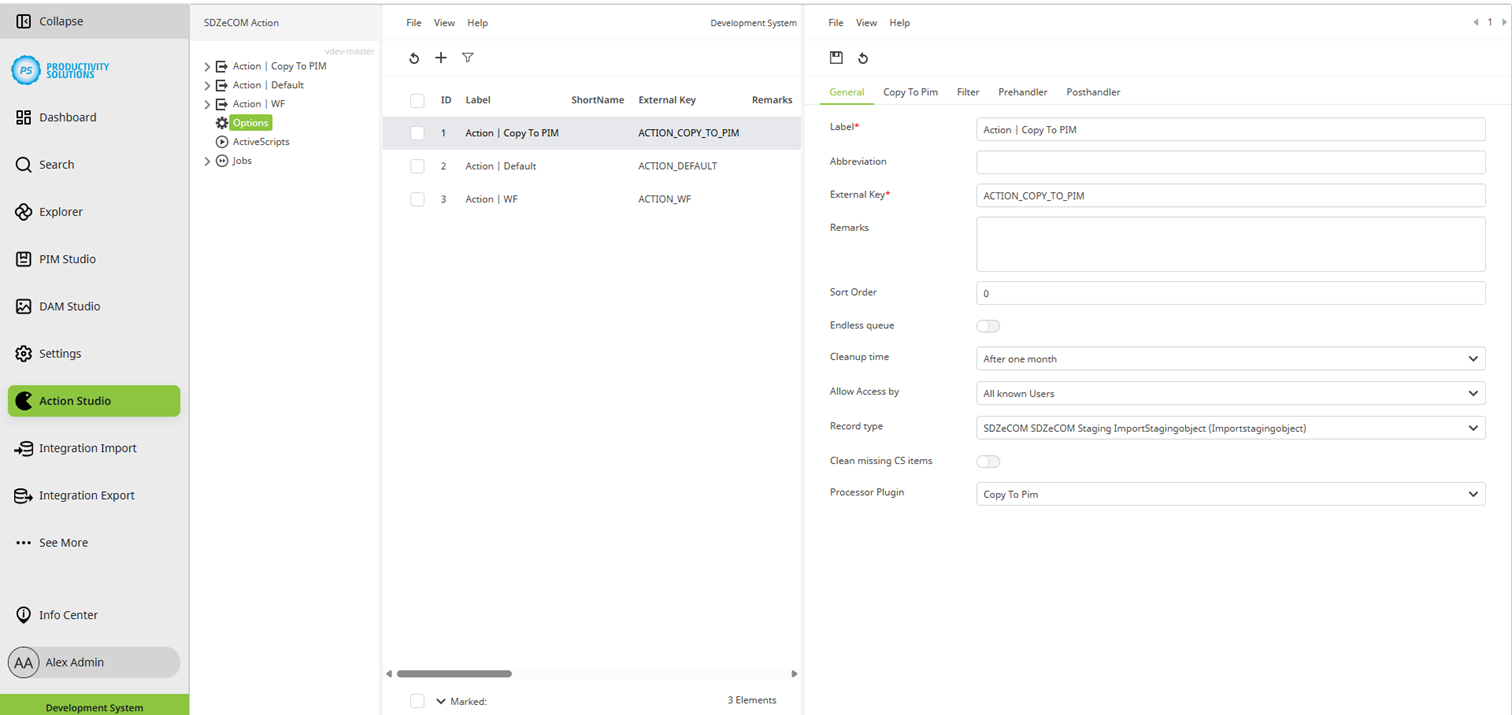The image size is (1512, 715).
Task: Expand Action | Default tree node
Action: [x=207, y=86]
